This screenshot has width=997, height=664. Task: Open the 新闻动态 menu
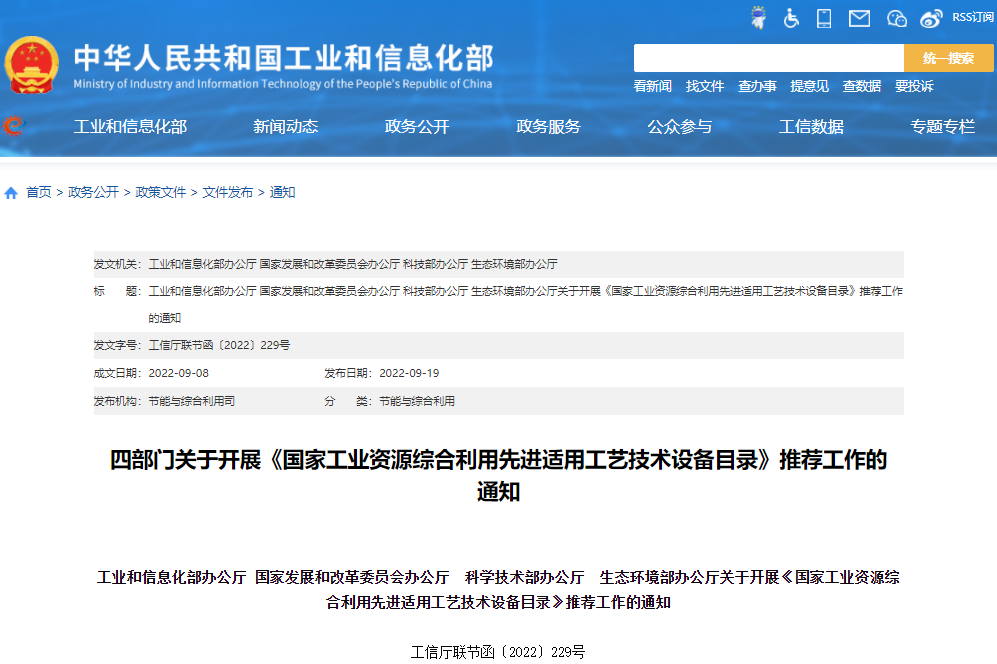(x=284, y=127)
